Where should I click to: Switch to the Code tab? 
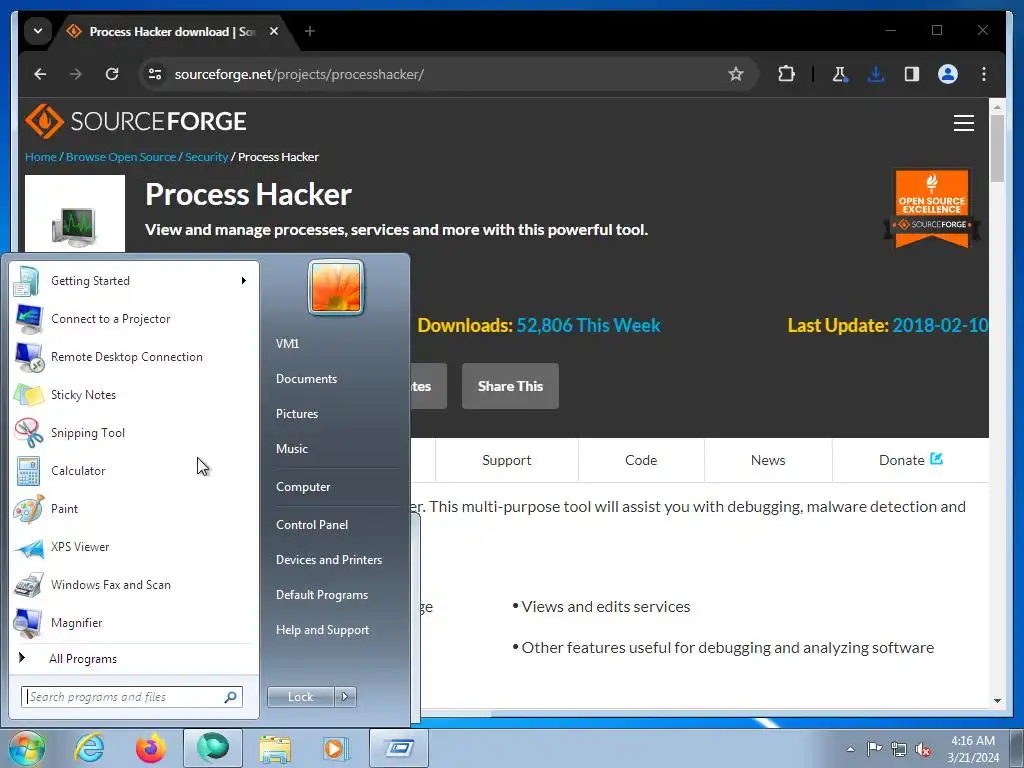[641, 460]
